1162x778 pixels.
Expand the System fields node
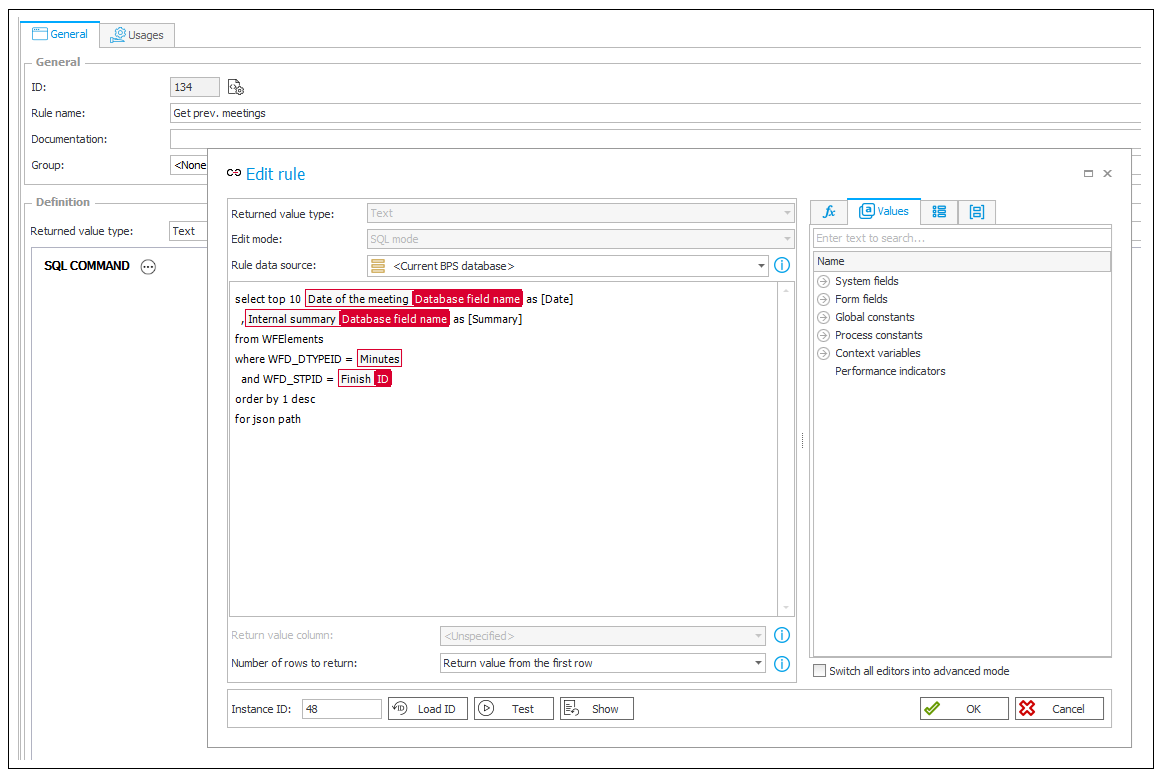(824, 281)
